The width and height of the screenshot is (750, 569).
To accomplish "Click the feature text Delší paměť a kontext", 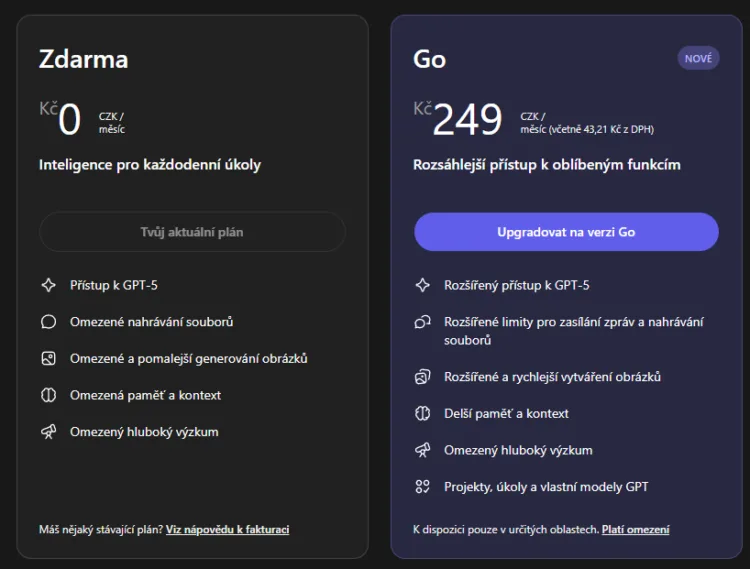I will pyautogui.click(x=507, y=414).
